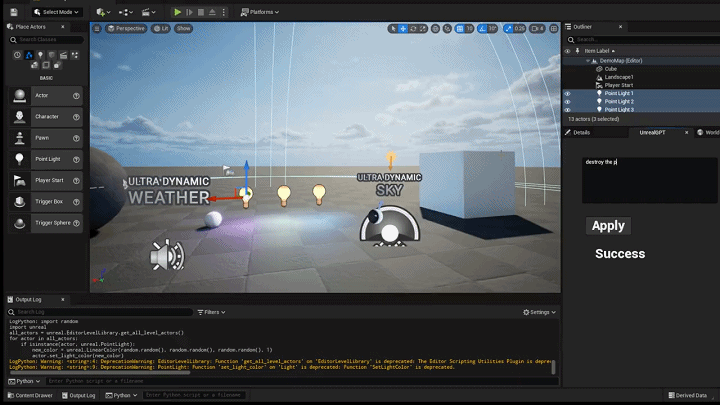Hide Point Light 3 using eye icon

pos(568,109)
